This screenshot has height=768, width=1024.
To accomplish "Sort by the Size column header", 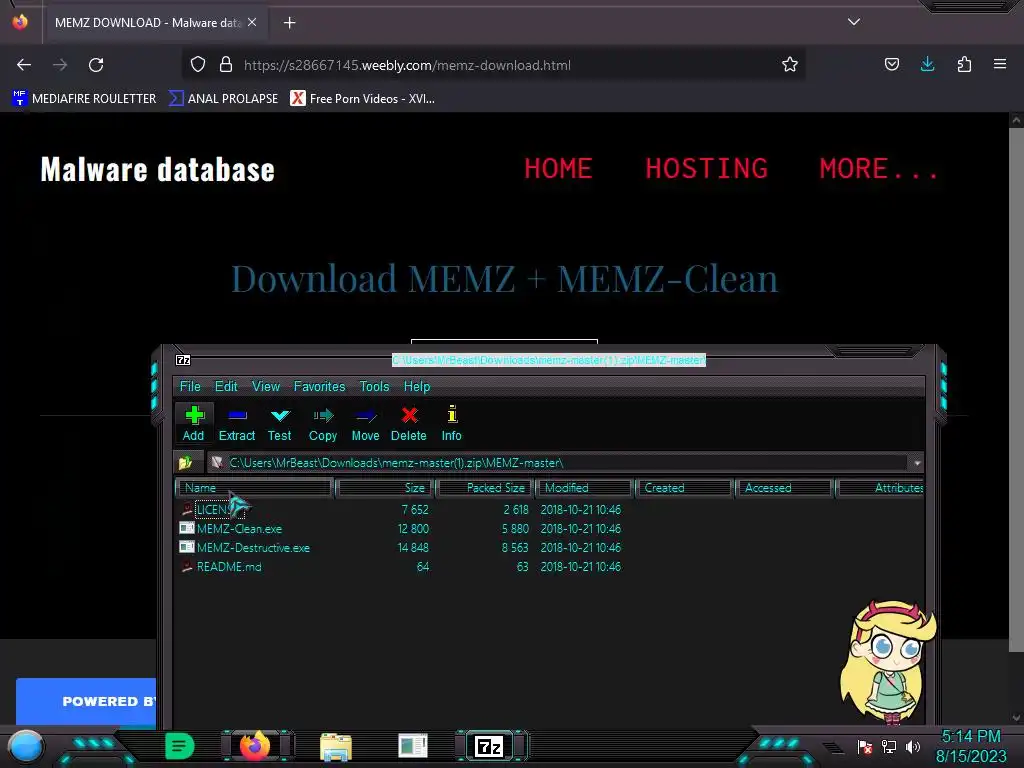I will 385,488.
